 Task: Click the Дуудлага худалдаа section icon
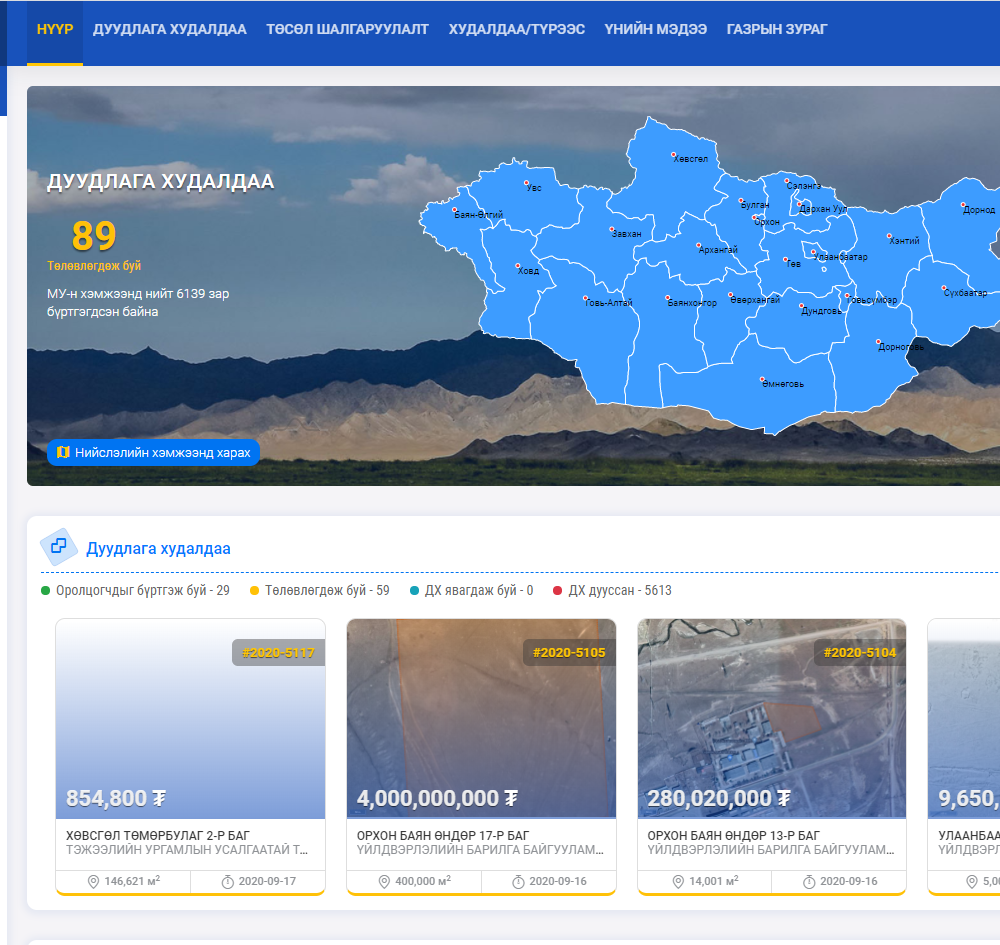(x=59, y=546)
